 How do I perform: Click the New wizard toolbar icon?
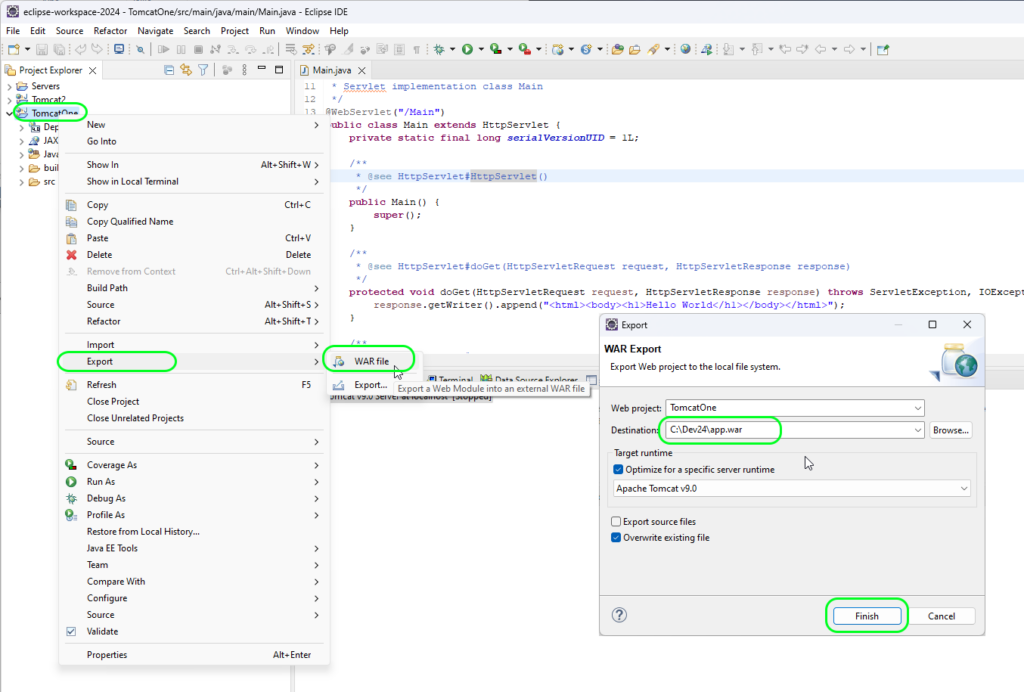(x=13, y=50)
